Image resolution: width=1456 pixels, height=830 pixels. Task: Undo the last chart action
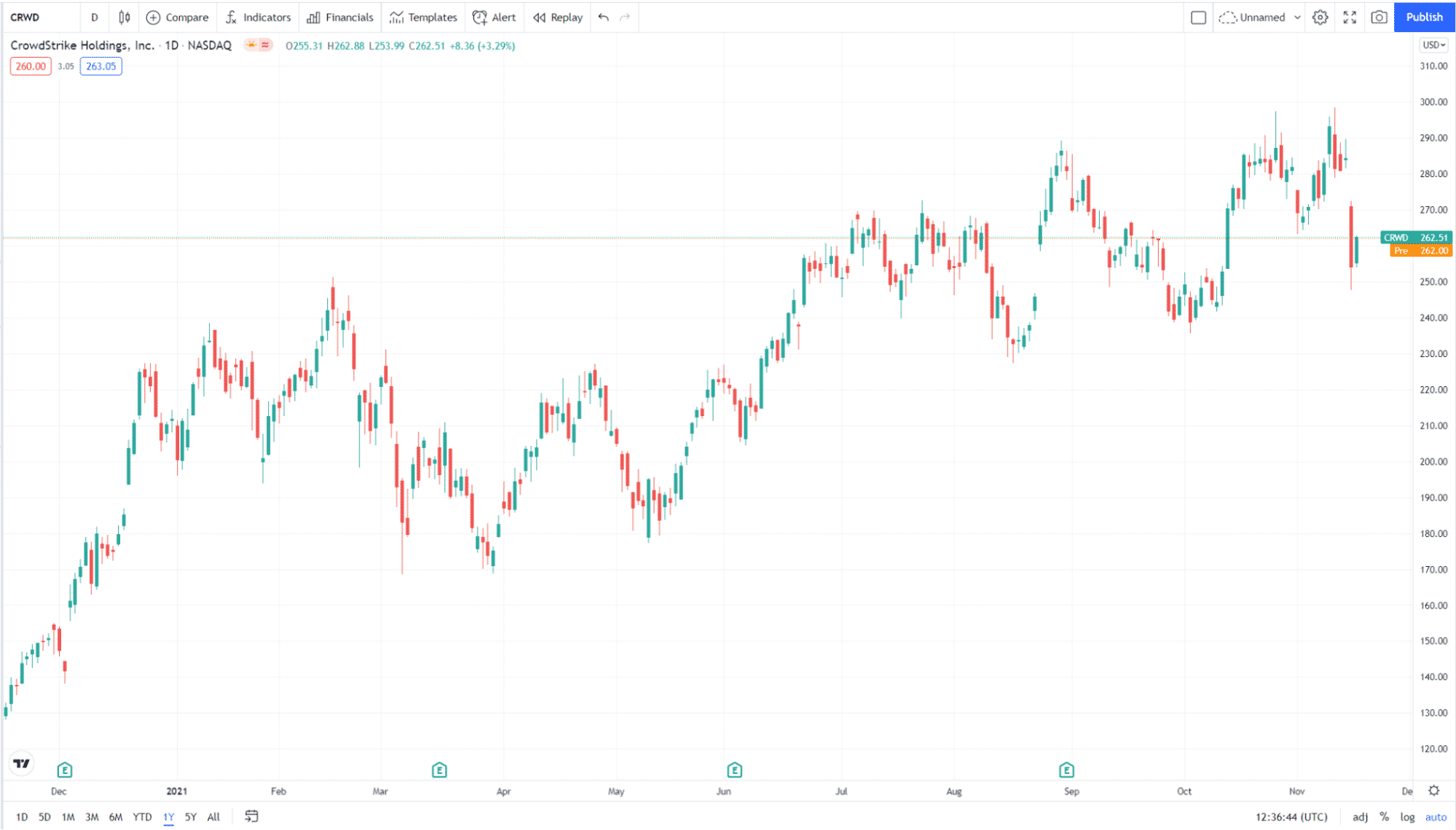[603, 17]
